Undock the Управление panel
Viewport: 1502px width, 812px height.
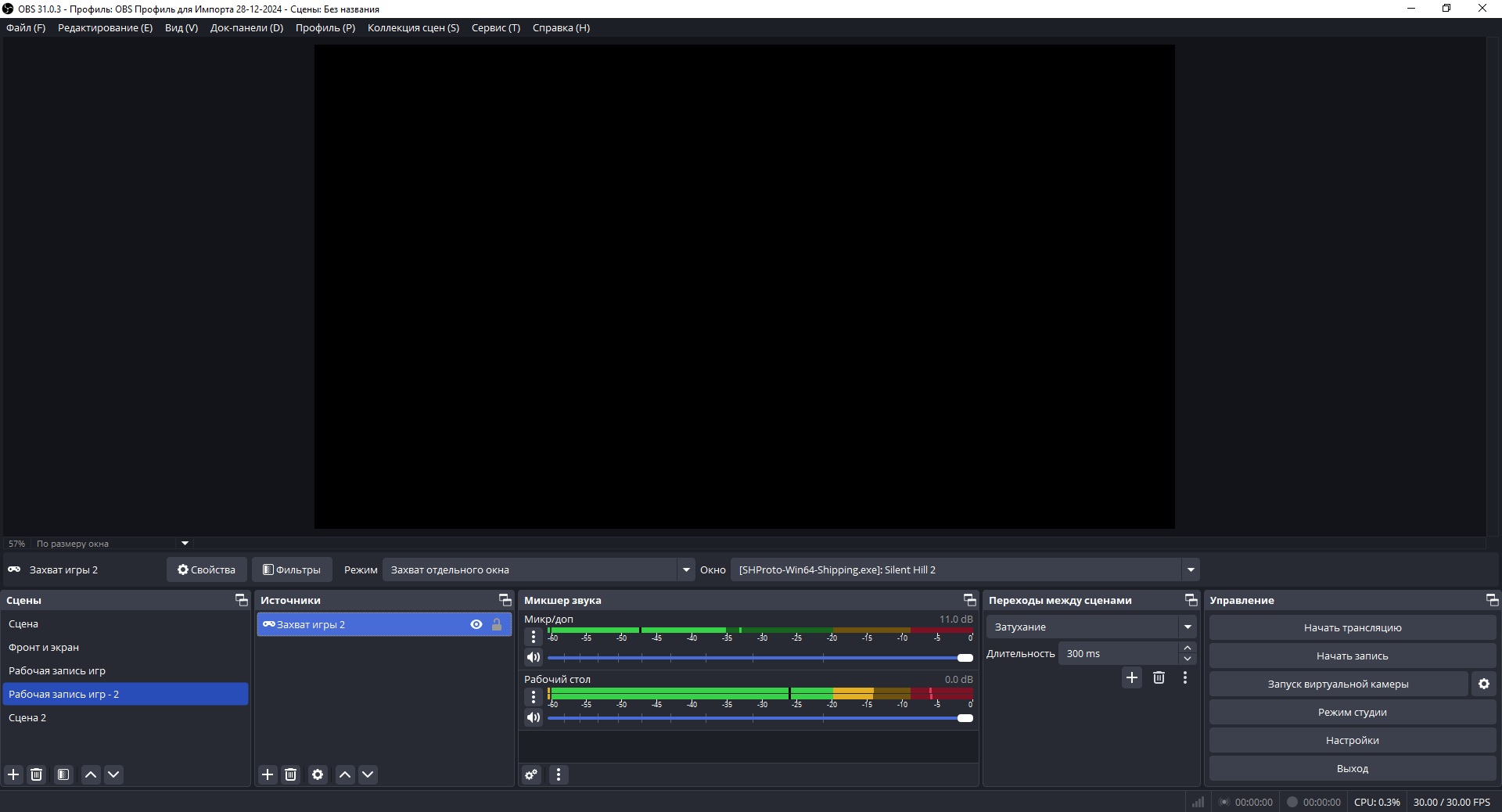[1493, 600]
